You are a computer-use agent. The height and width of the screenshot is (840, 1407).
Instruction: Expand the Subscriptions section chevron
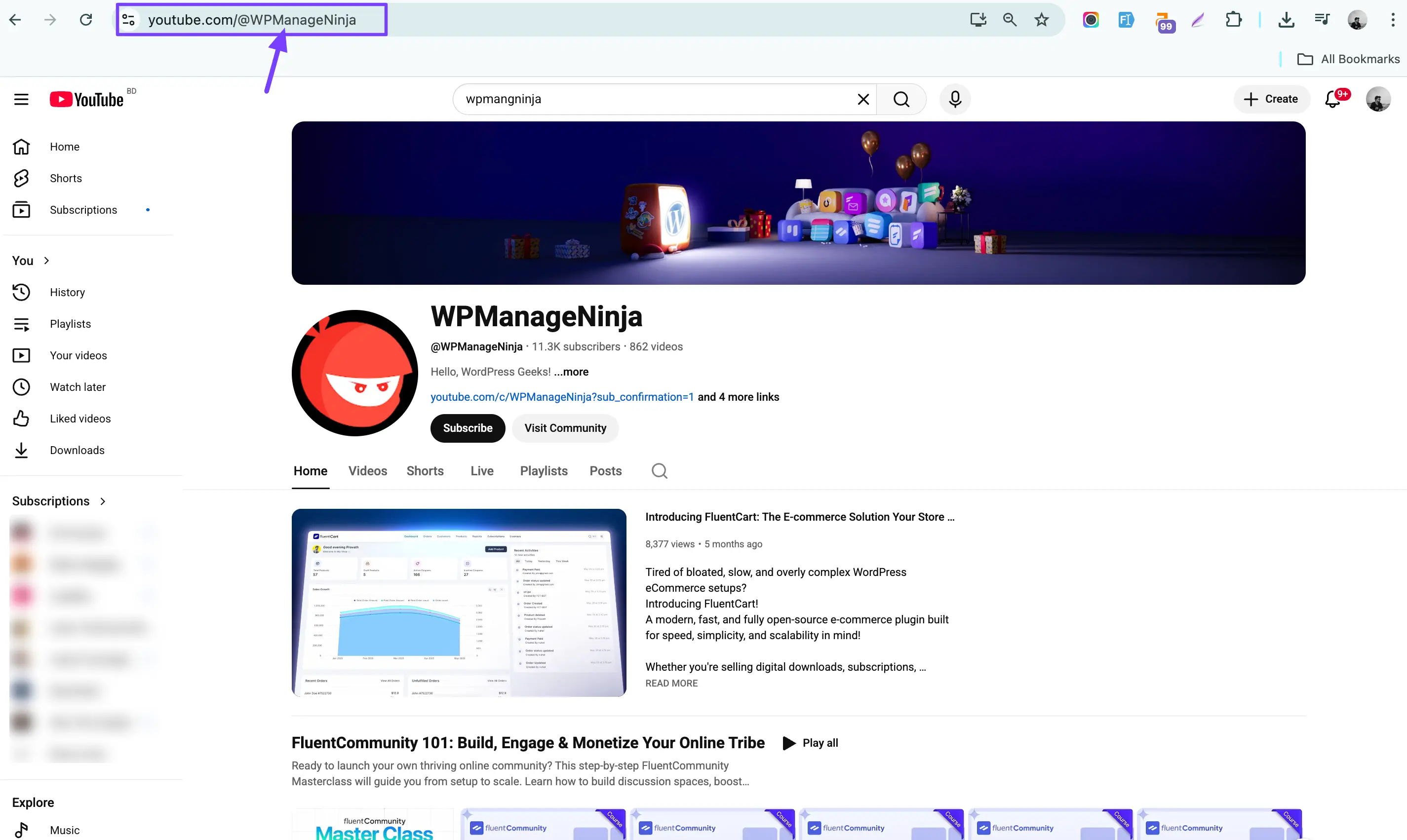click(103, 501)
